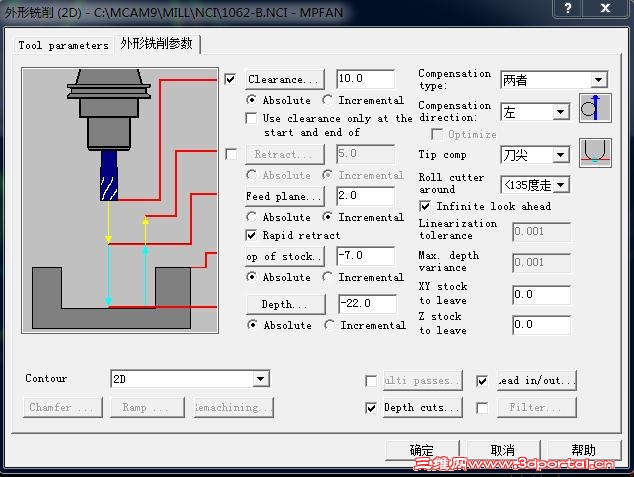The image size is (634, 477).
Task: Click the Max. depth variance field
Action: click(x=541, y=263)
